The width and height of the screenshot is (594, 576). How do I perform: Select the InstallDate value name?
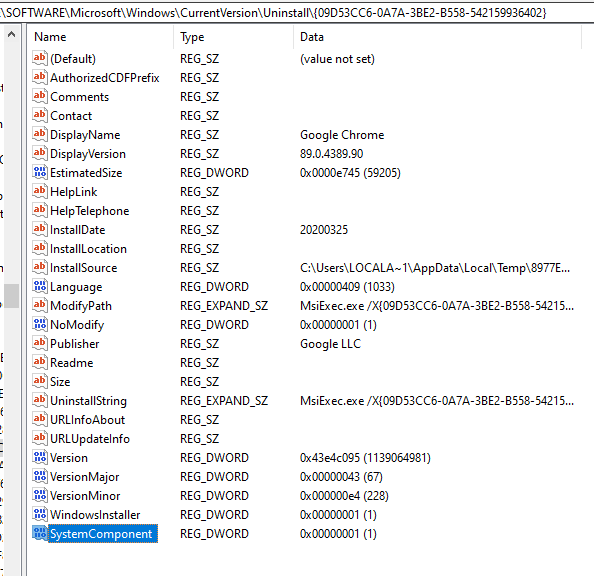point(78,230)
